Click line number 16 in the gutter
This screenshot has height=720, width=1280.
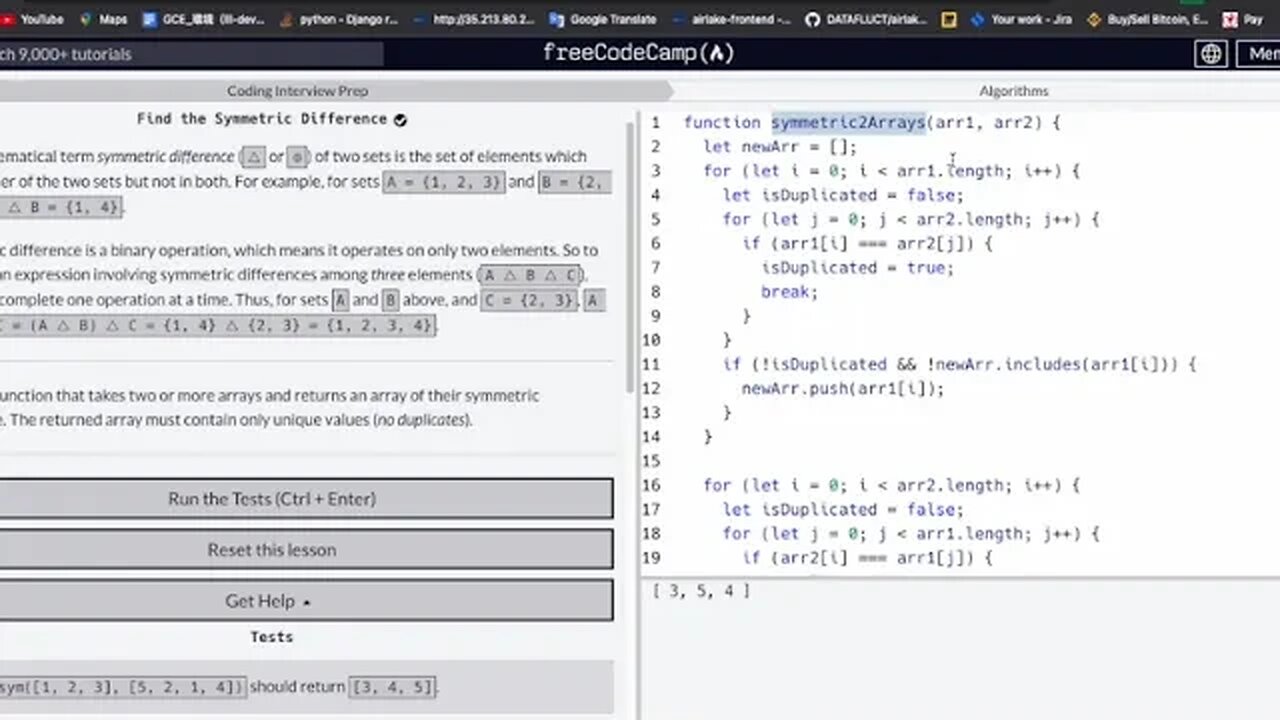[x=652, y=485]
